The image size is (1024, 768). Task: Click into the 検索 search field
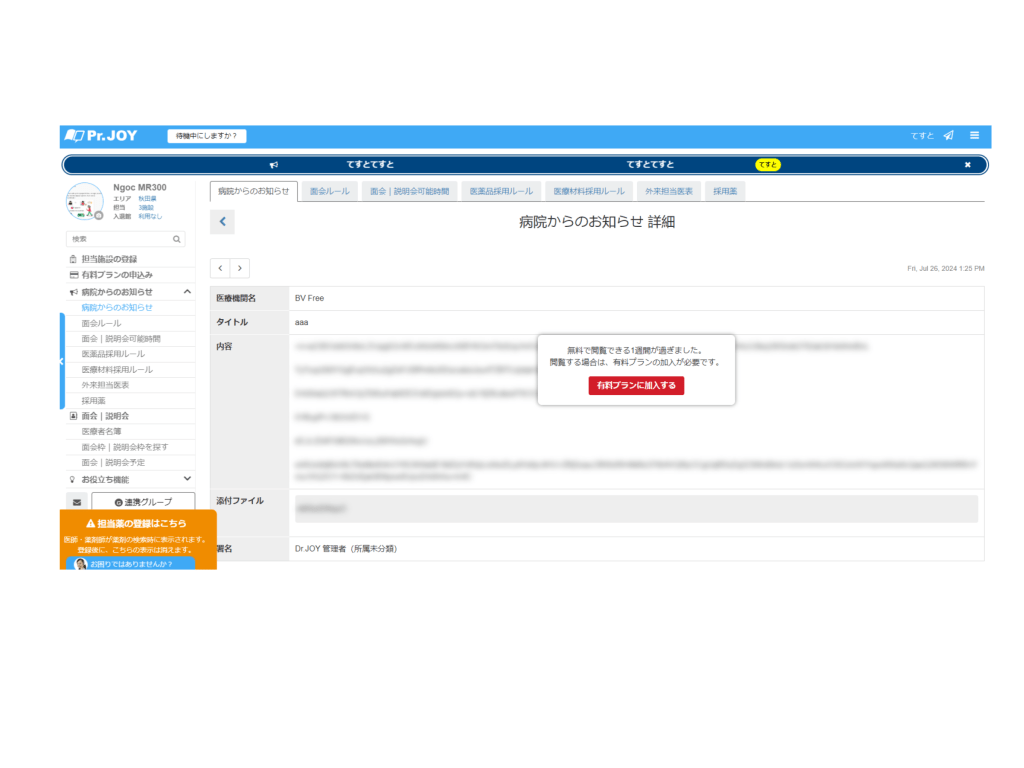pos(118,239)
